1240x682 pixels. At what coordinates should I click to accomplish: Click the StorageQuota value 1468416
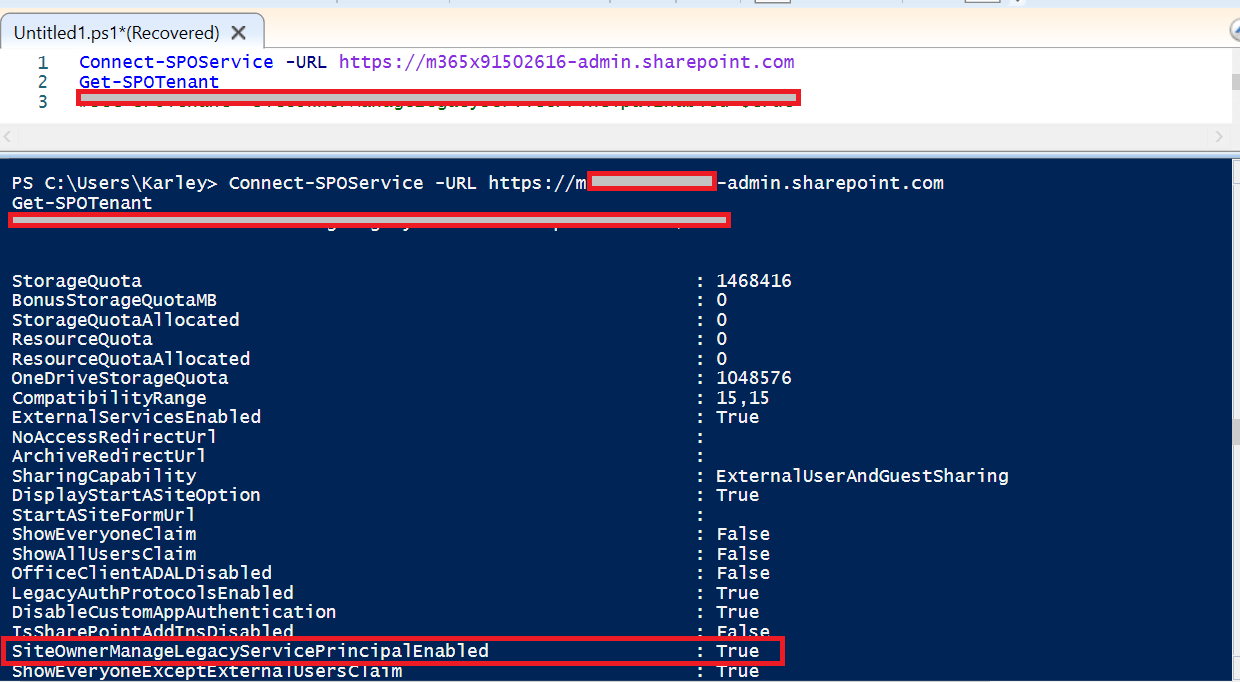(x=754, y=281)
